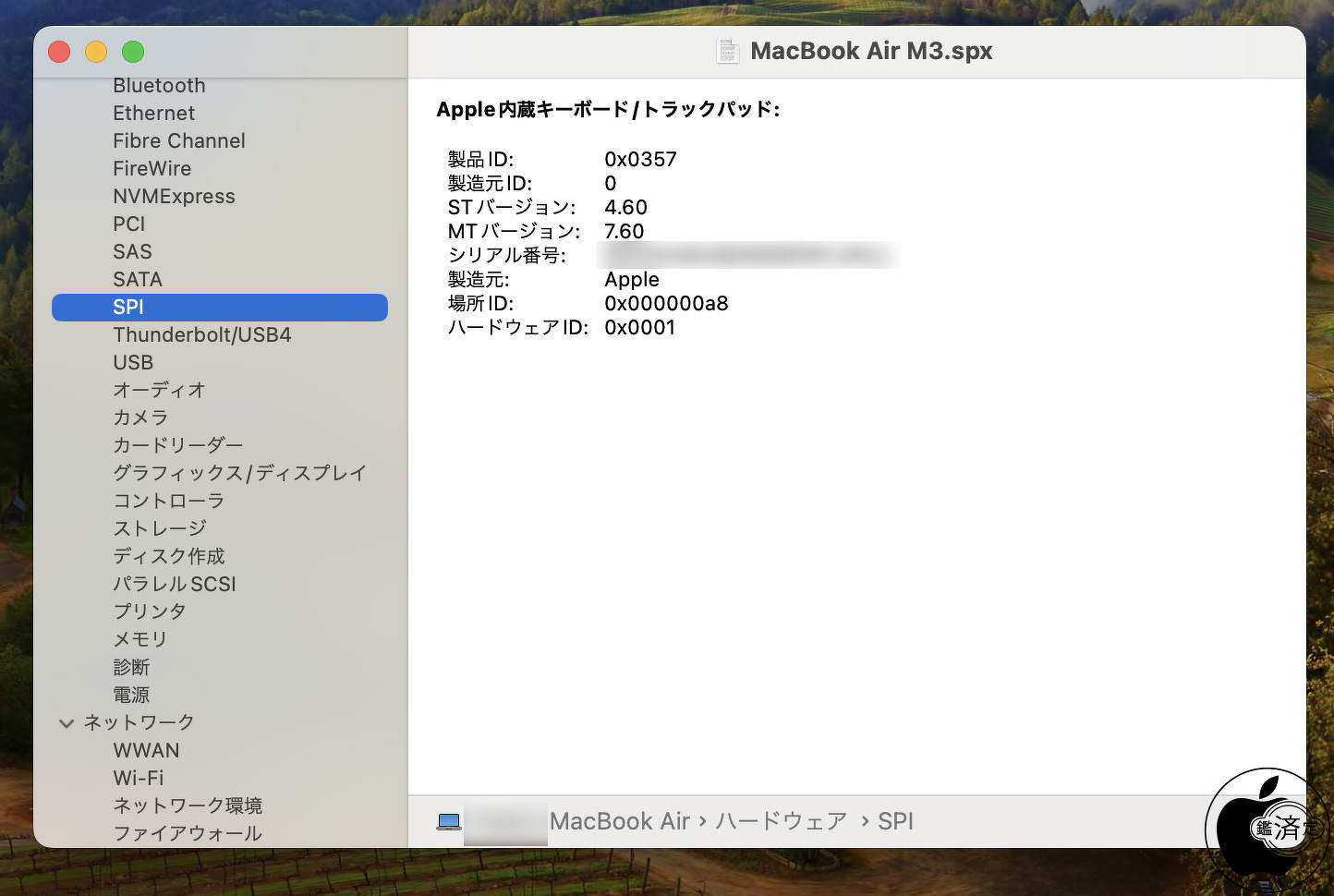Viewport: 1334px width, 896px height.
Task: Click the green zoom window button
Action: tap(133, 52)
